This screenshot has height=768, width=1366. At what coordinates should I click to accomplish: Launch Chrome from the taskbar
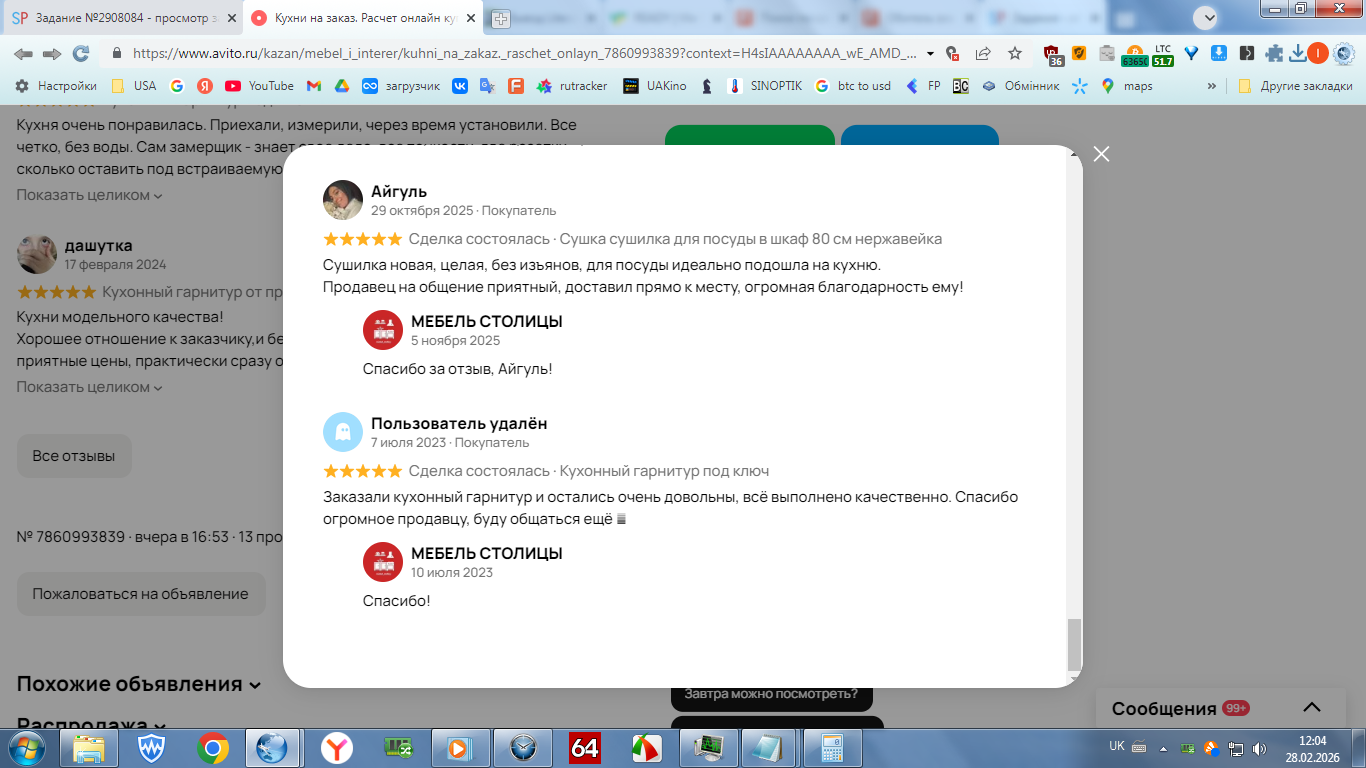click(212, 747)
